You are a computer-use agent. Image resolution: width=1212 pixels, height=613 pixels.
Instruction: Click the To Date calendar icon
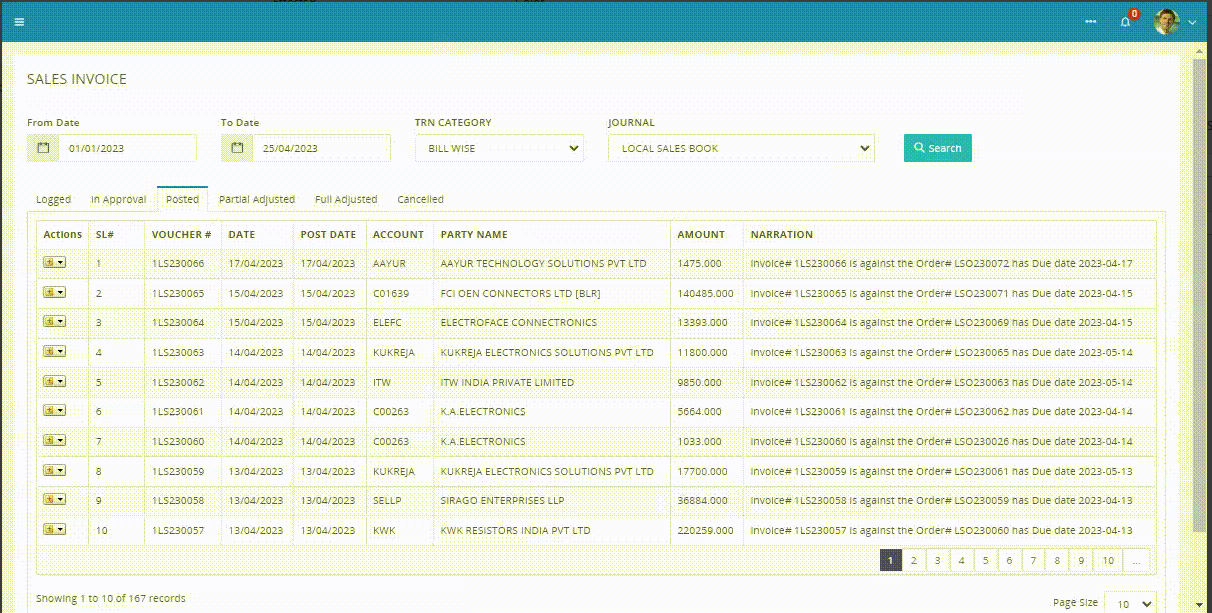237,148
